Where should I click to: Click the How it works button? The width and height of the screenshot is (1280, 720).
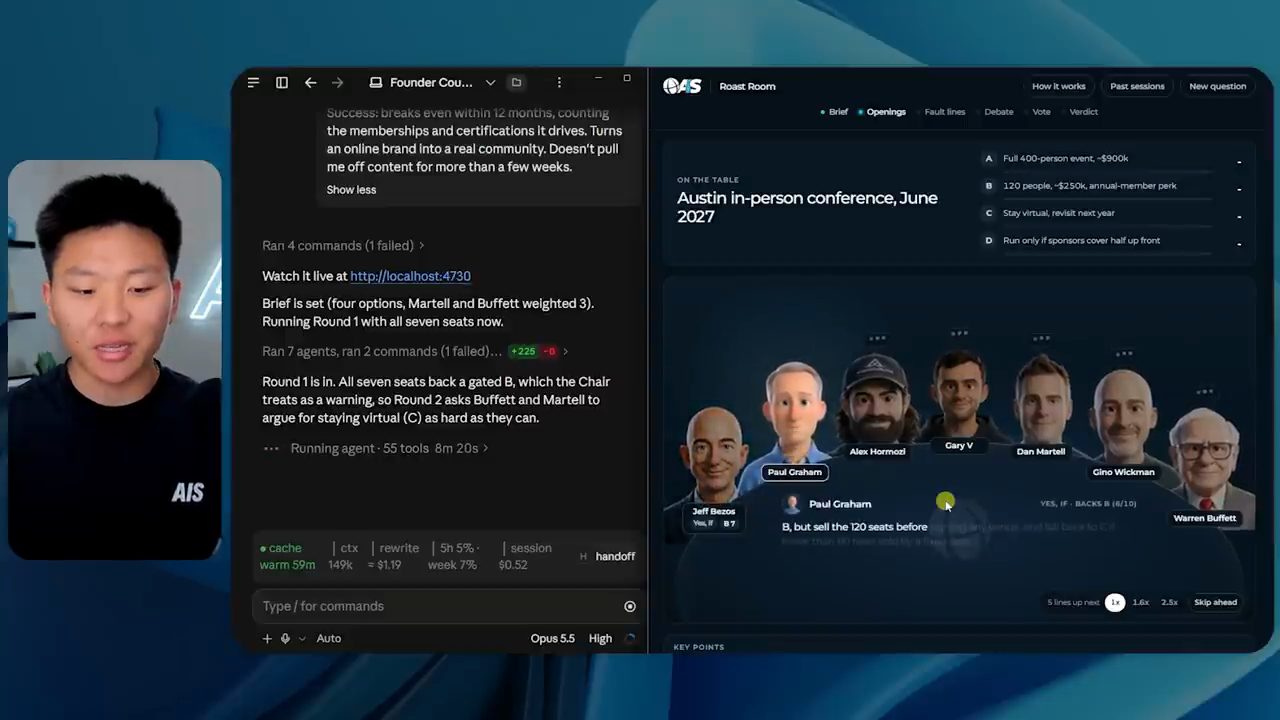(x=1058, y=86)
